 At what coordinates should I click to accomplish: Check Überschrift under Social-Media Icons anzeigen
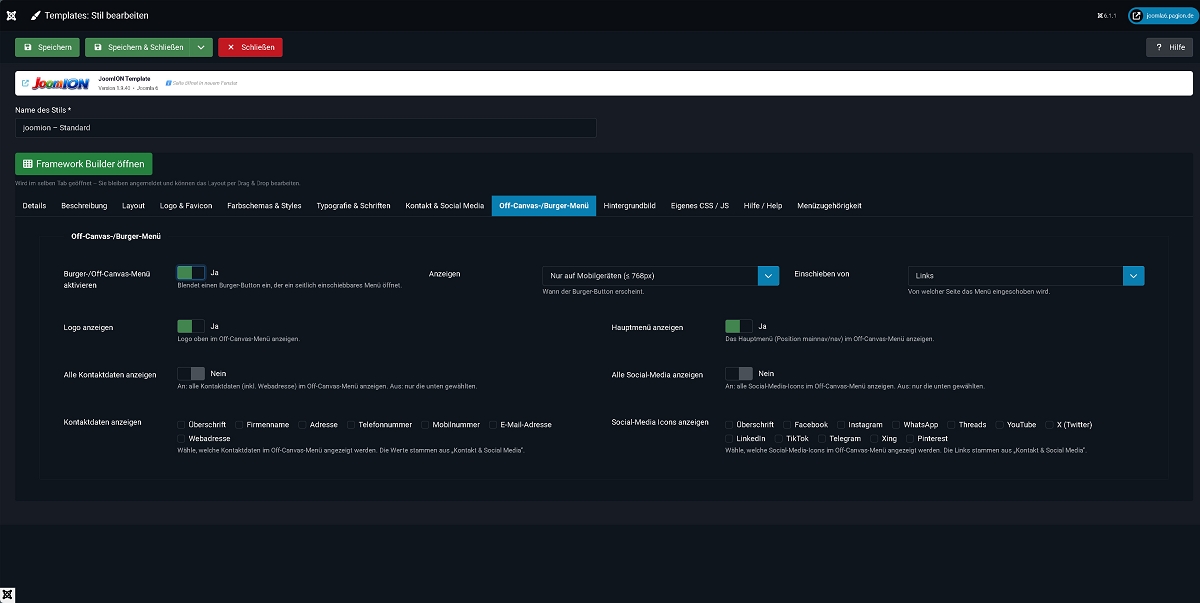tap(729, 425)
